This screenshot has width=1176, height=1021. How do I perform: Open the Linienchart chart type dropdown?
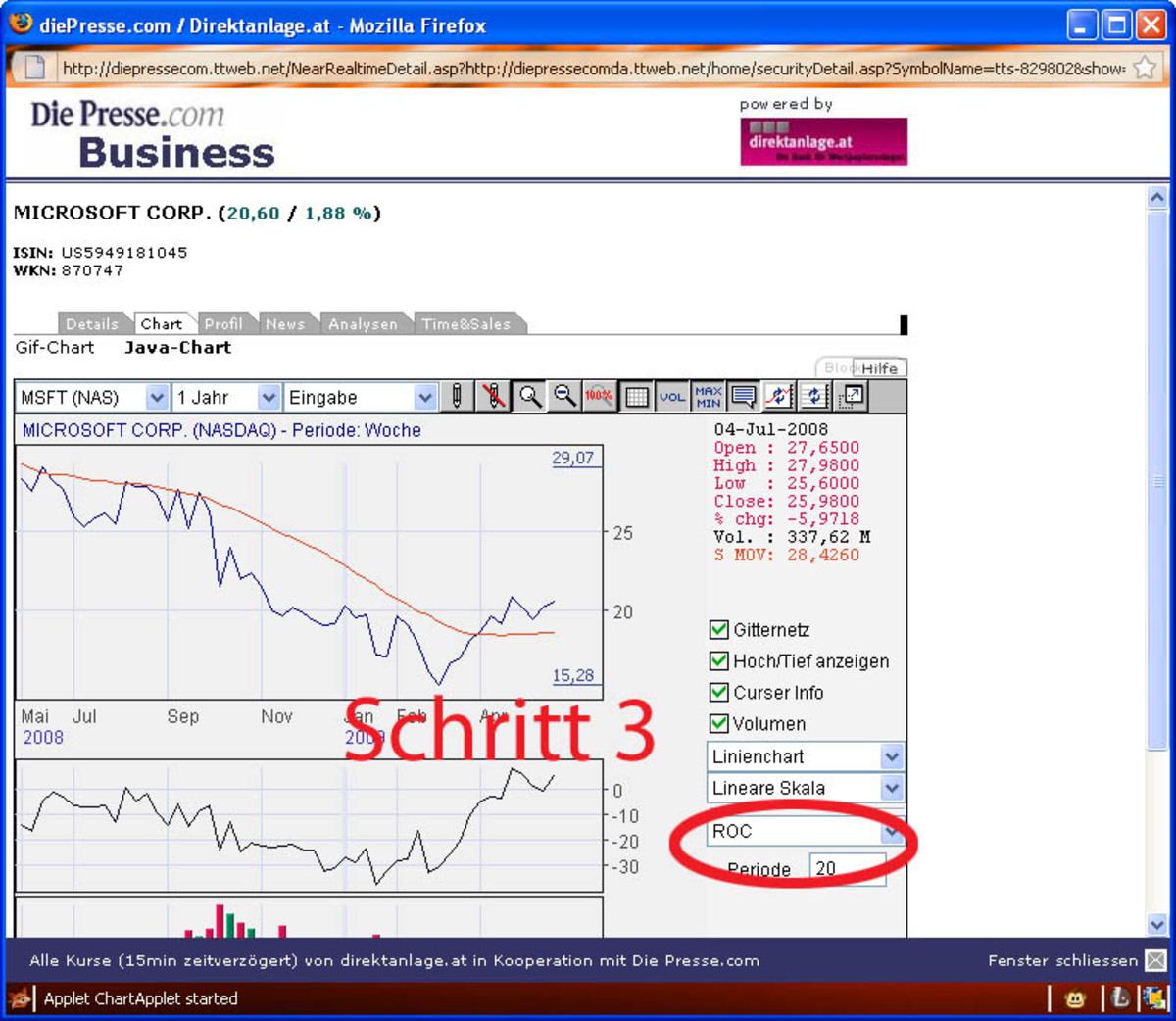tap(891, 756)
